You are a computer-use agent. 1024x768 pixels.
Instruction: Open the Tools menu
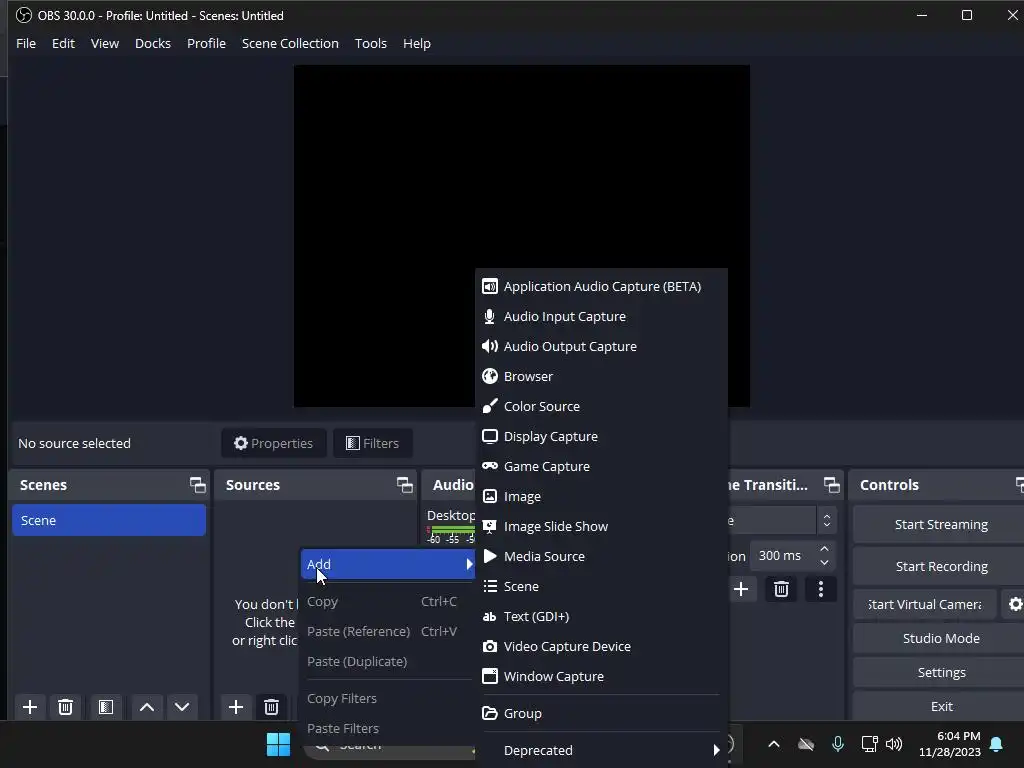click(370, 44)
